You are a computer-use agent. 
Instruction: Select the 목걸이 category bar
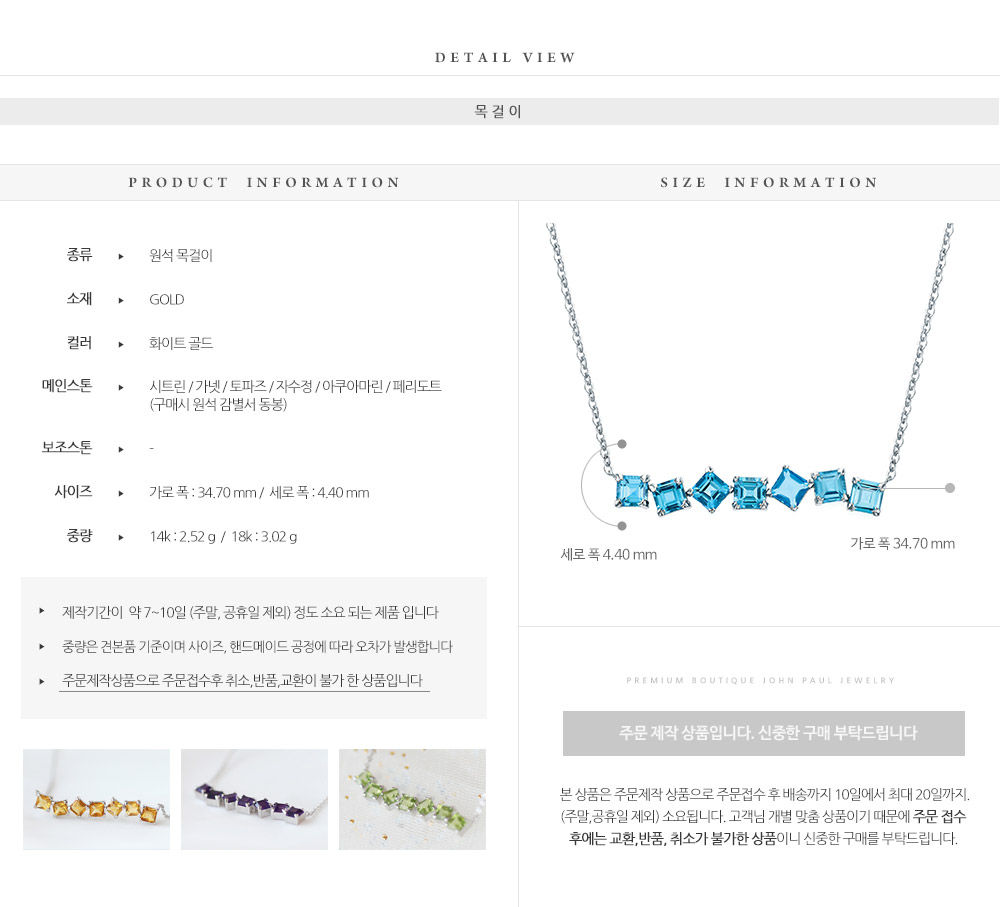click(499, 112)
